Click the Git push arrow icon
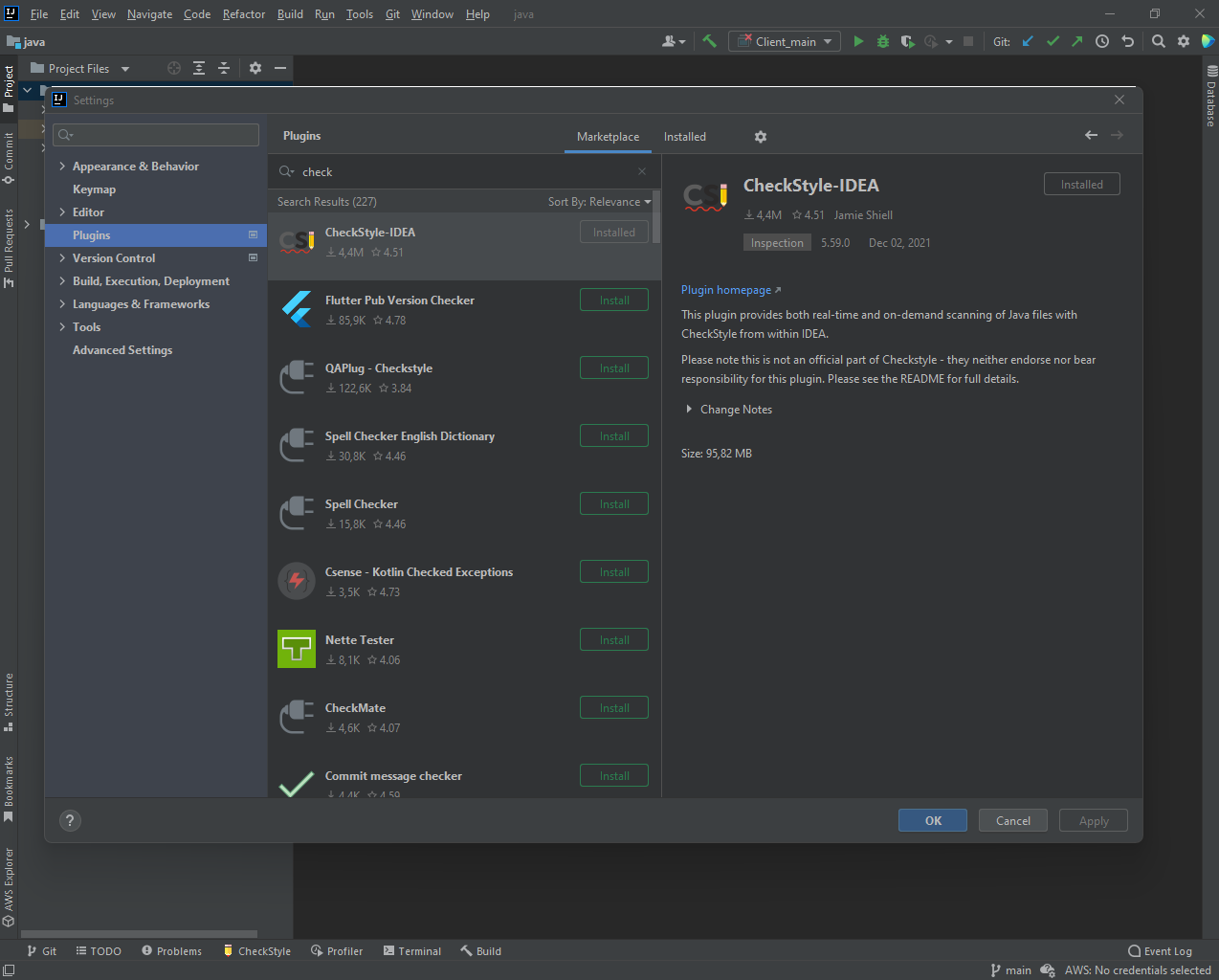The image size is (1219, 980). pos(1077,41)
